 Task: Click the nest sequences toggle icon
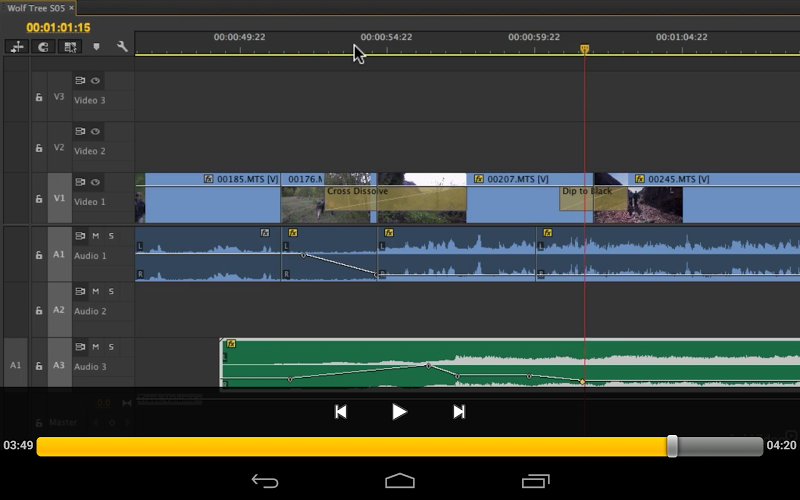(x=17, y=46)
